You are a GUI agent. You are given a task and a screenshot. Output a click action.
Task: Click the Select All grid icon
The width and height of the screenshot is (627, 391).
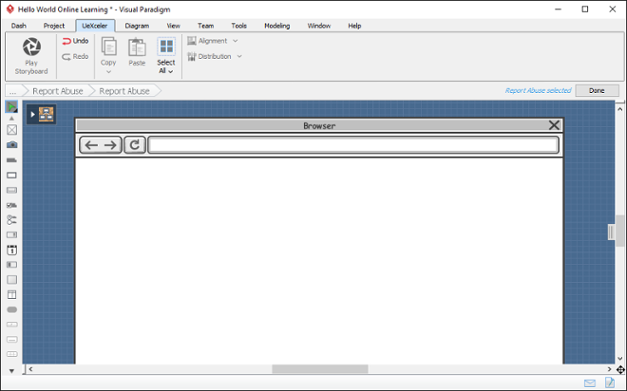(166, 47)
